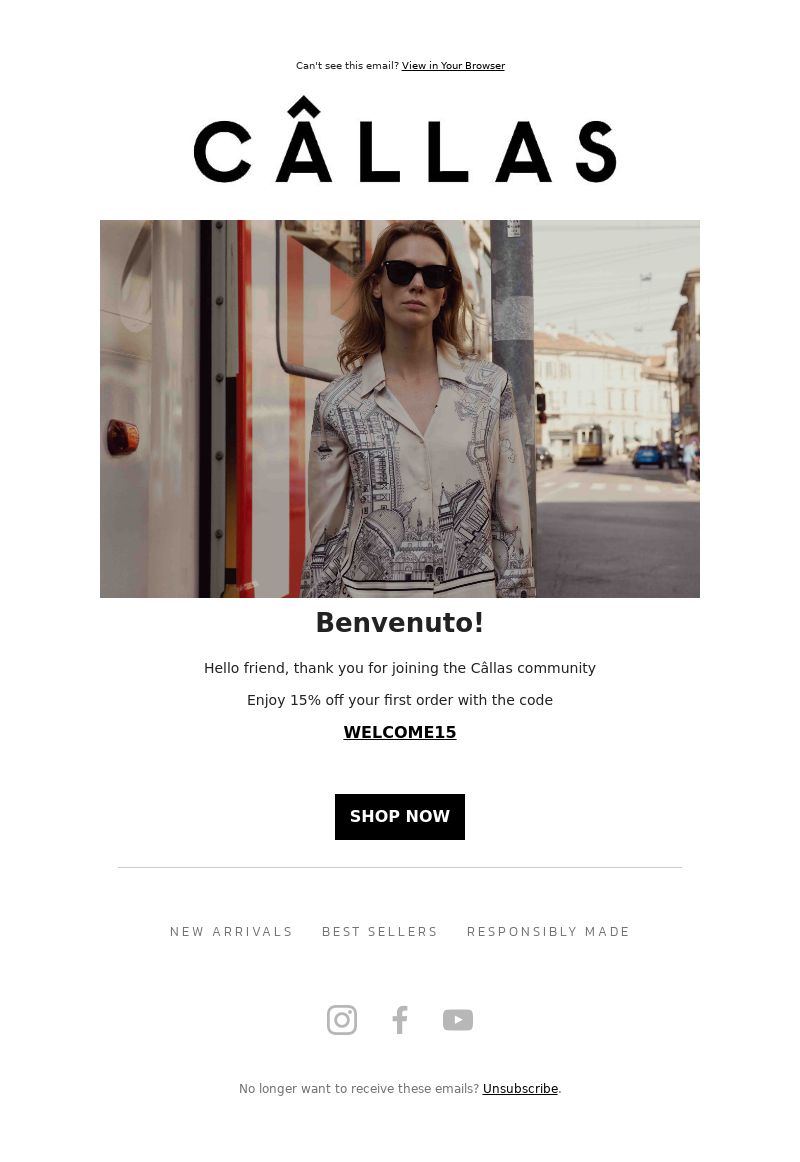Click the model's sunglasses in the photo

point(417,274)
